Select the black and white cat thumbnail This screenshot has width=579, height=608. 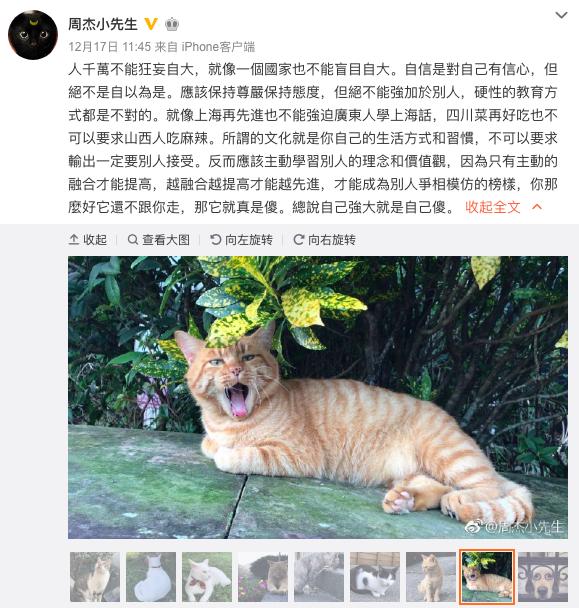(375, 577)
